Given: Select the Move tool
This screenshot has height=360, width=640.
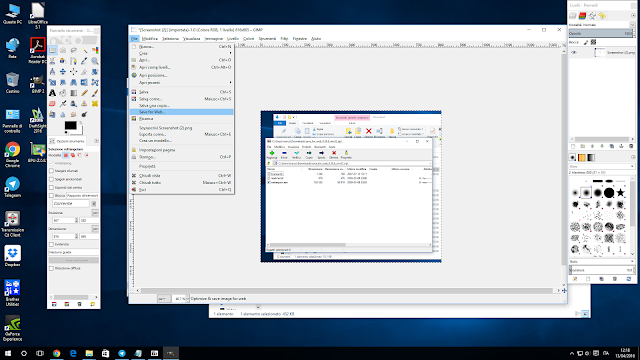Looking at the screenshot, I should click(x=63, y=71).
